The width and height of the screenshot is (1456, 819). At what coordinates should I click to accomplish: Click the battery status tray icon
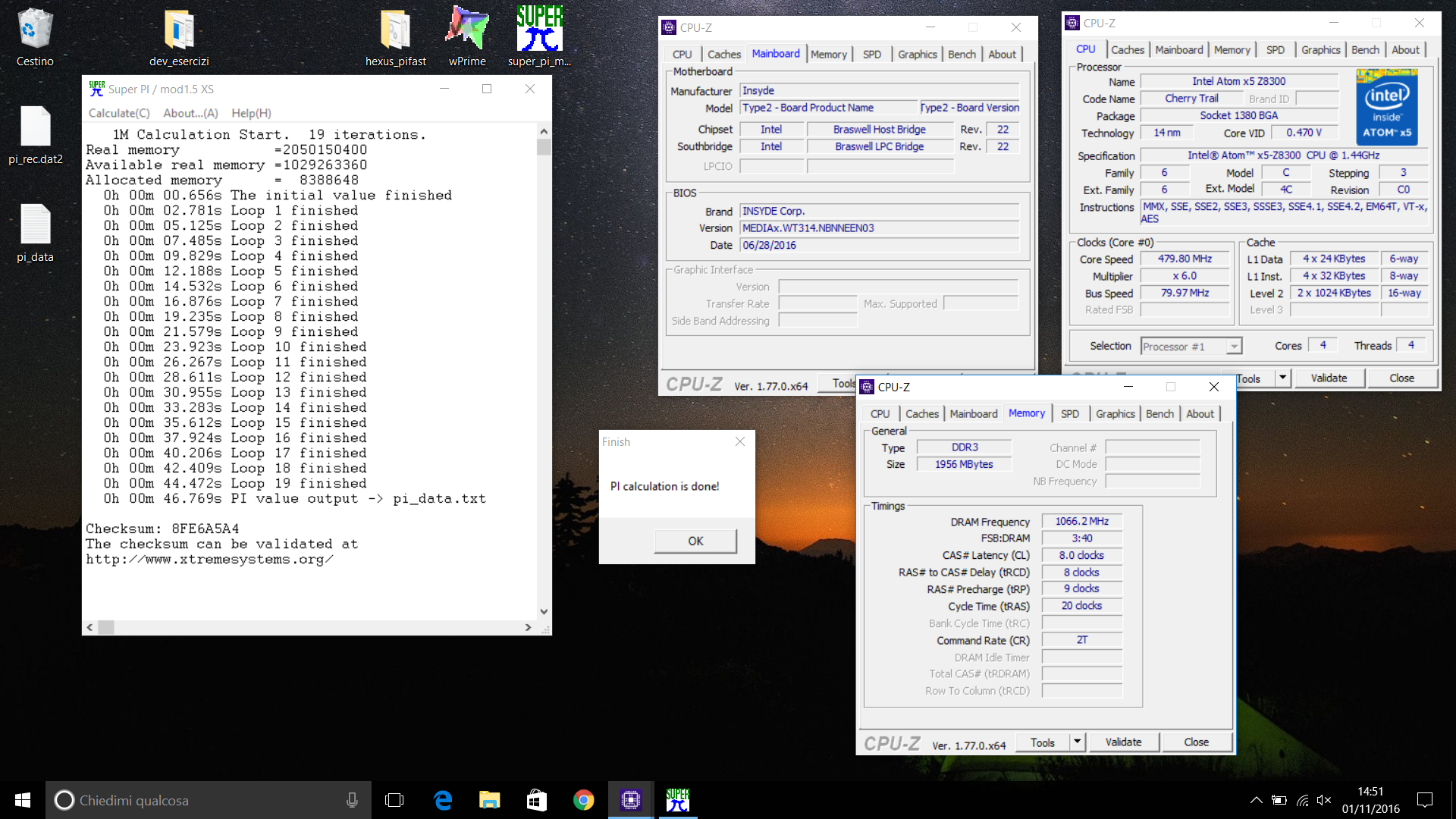point(1279,800)
